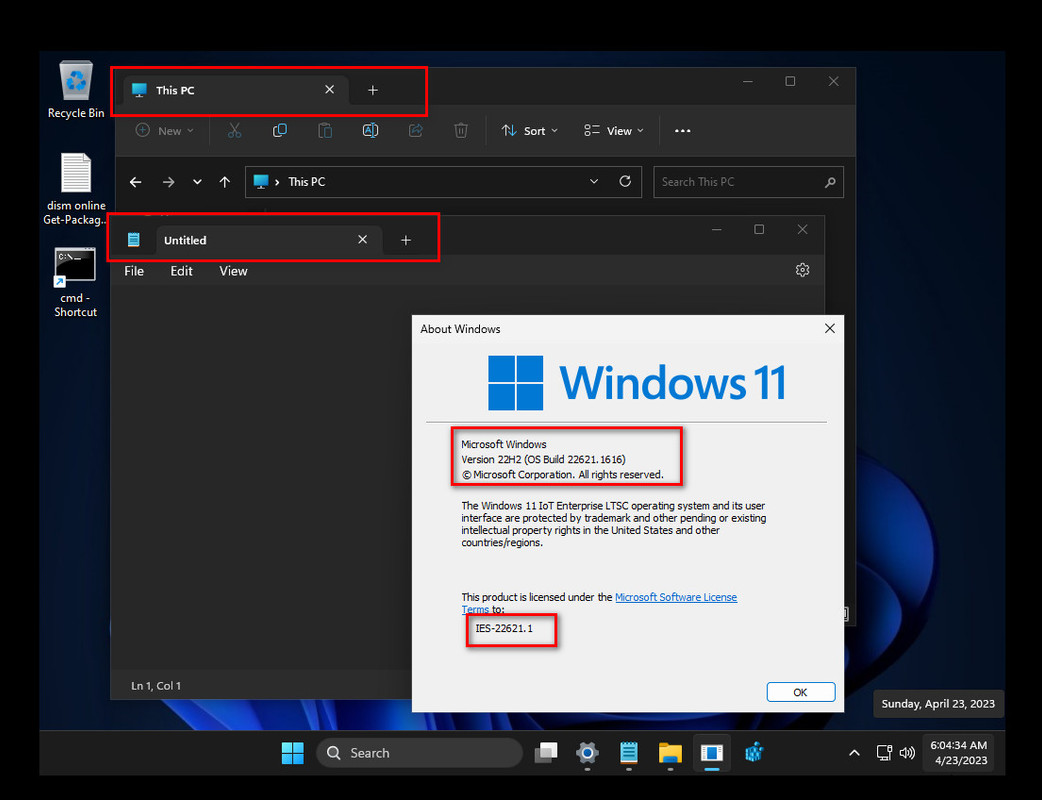Refresh the This PC location
The height and width of the screenshot is (800, 1042).
point(625,181)
